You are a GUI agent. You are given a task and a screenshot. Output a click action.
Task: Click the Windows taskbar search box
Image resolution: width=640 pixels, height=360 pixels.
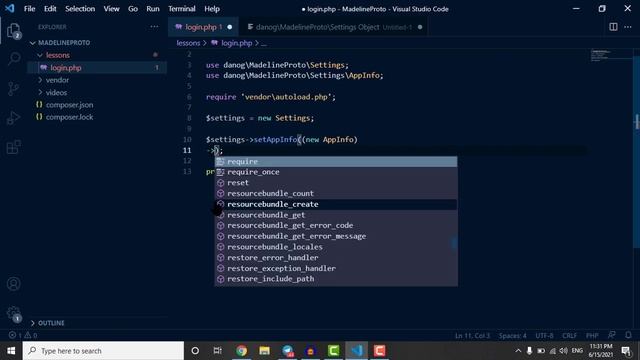coord(103,351)
